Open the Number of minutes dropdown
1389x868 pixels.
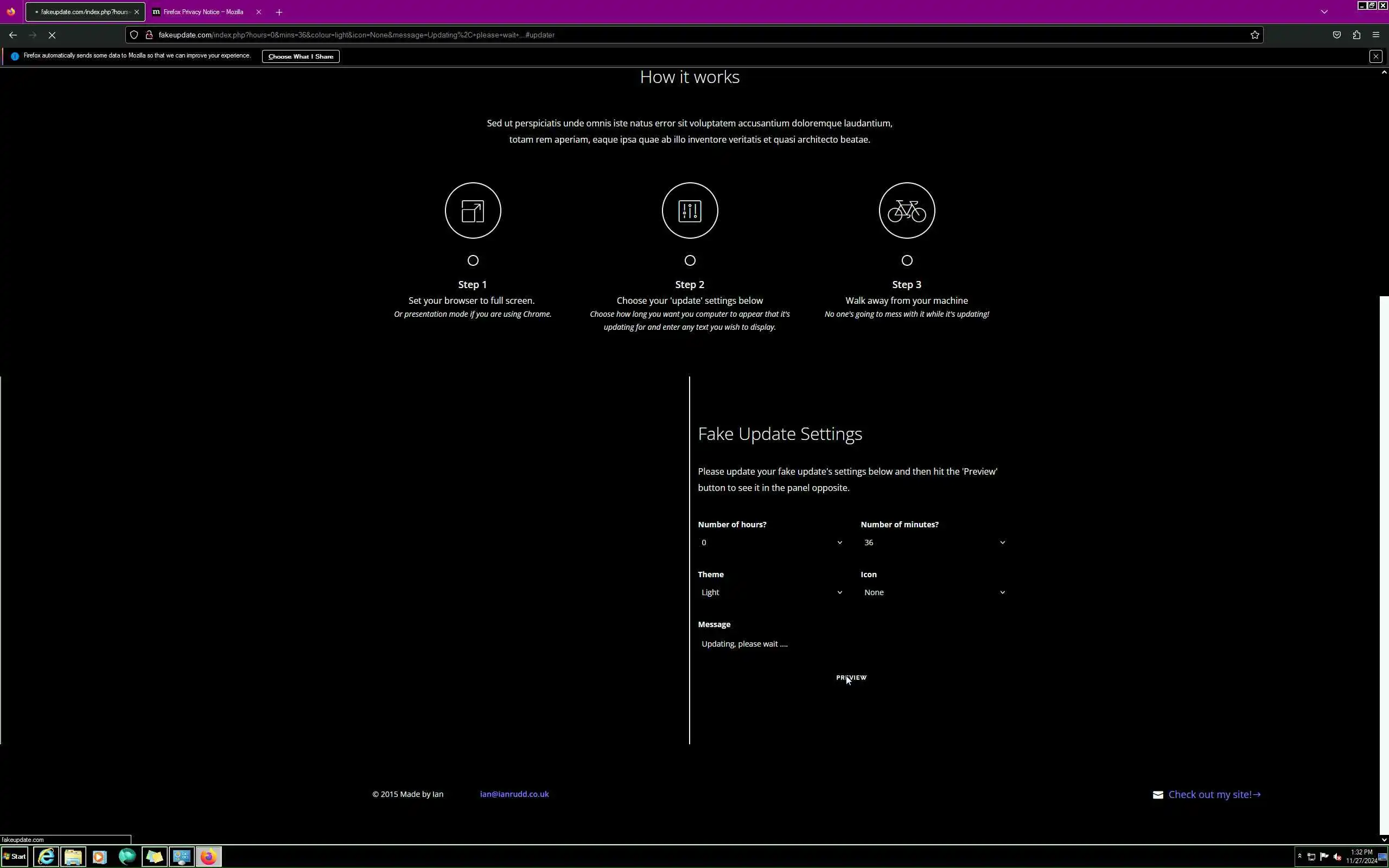[x=933, y=542]
